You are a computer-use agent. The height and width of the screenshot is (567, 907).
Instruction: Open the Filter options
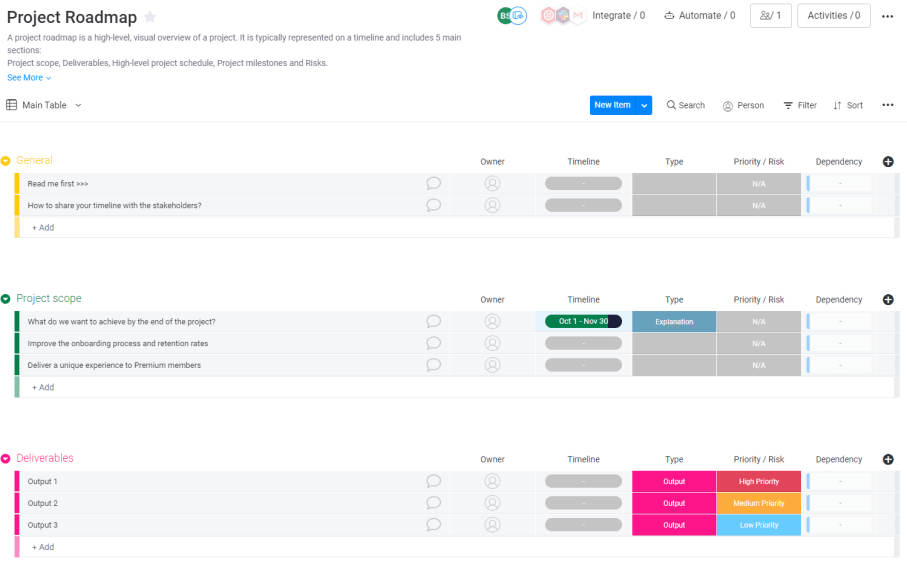(800, 105)
